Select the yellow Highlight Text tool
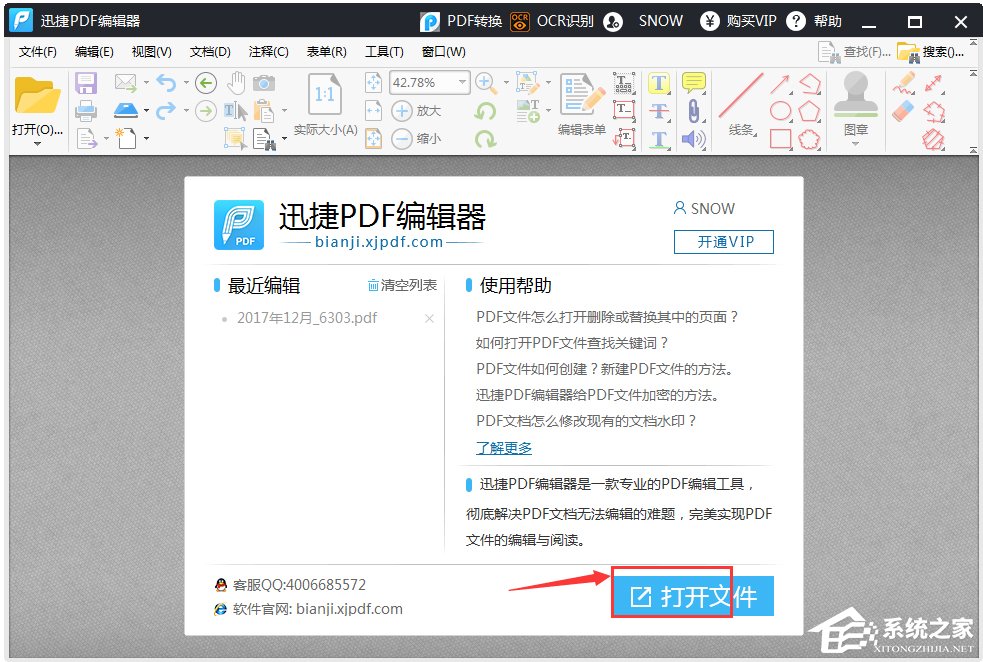 658,83
